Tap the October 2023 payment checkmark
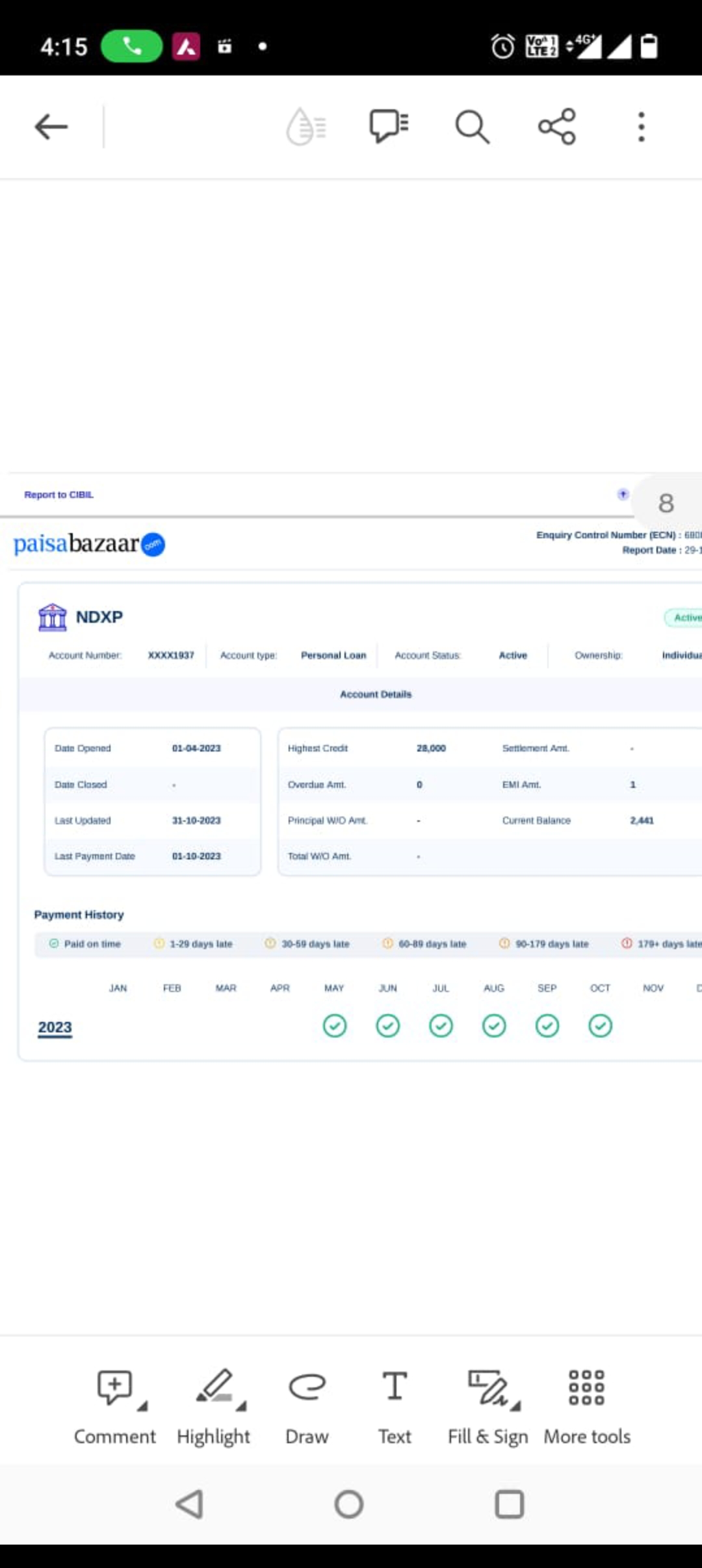702x1568 pixels. (x=600, y=1026)
